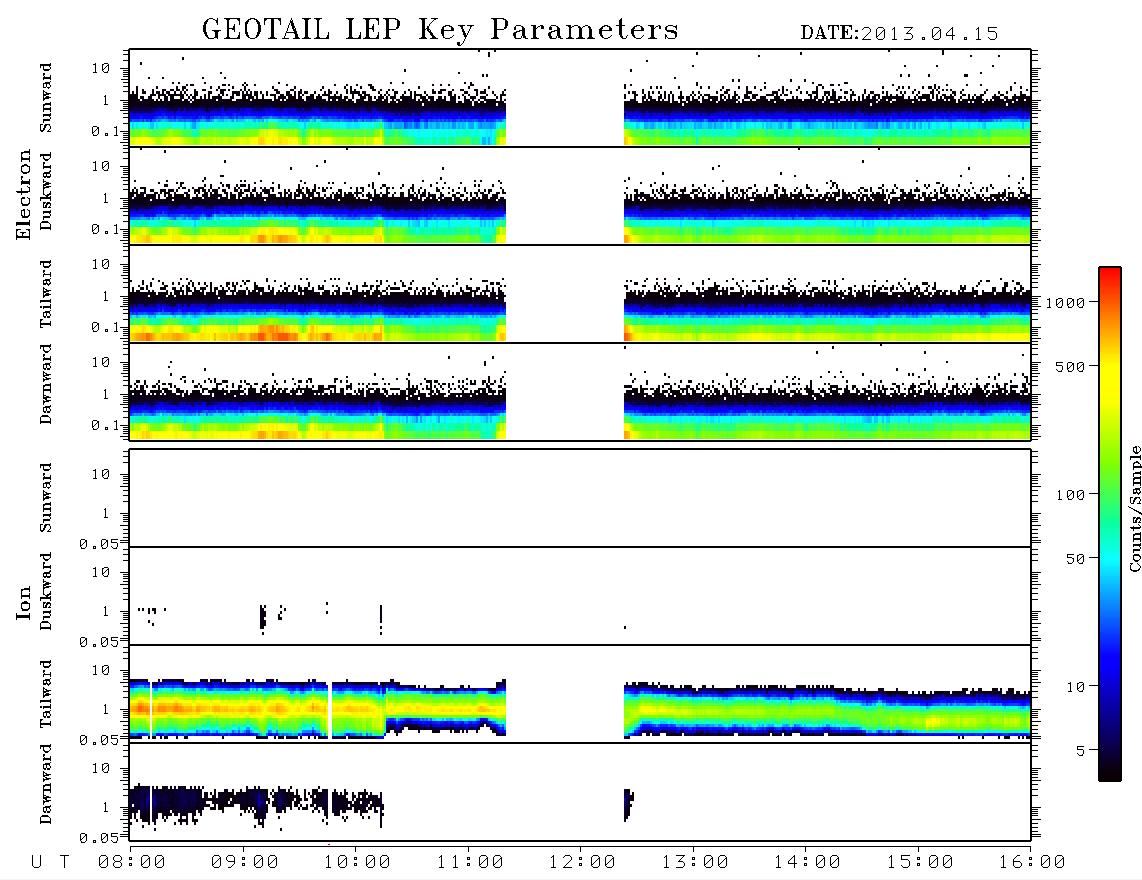Click the 500 colorbar tick label

click(1070, 366)
